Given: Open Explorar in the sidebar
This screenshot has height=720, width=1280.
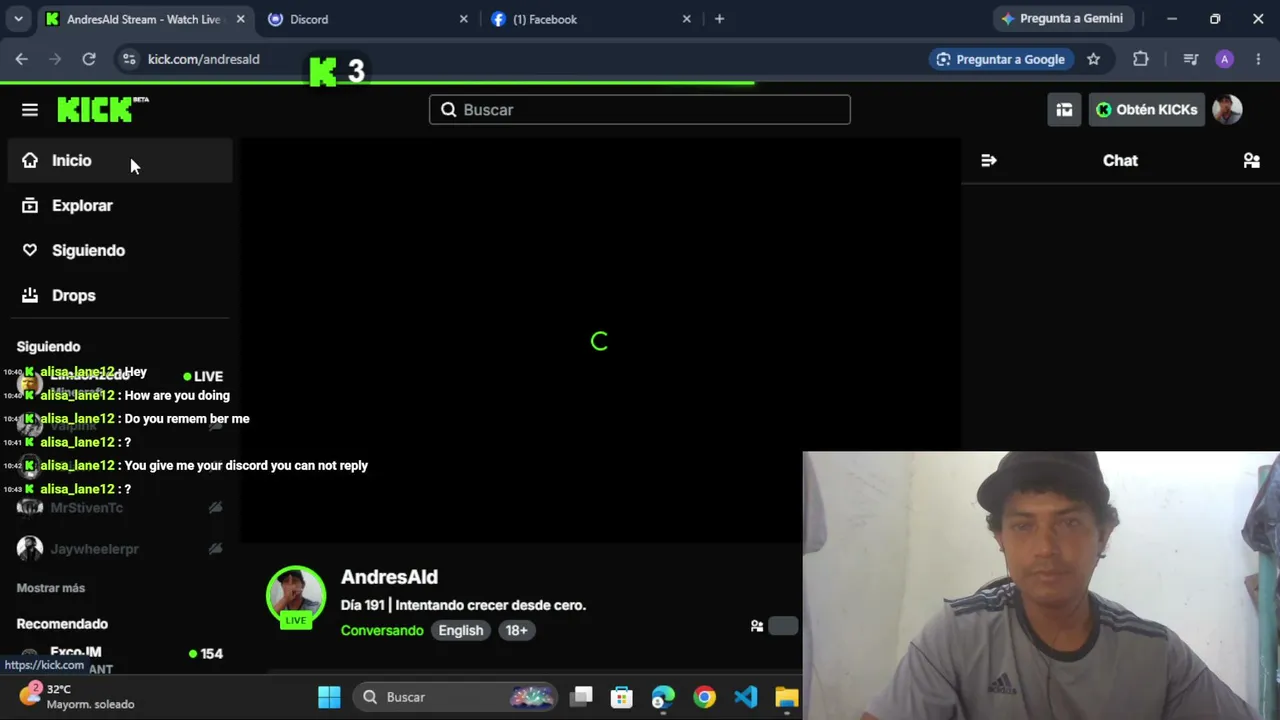Looking at the screenshot, I should (120, 205).
